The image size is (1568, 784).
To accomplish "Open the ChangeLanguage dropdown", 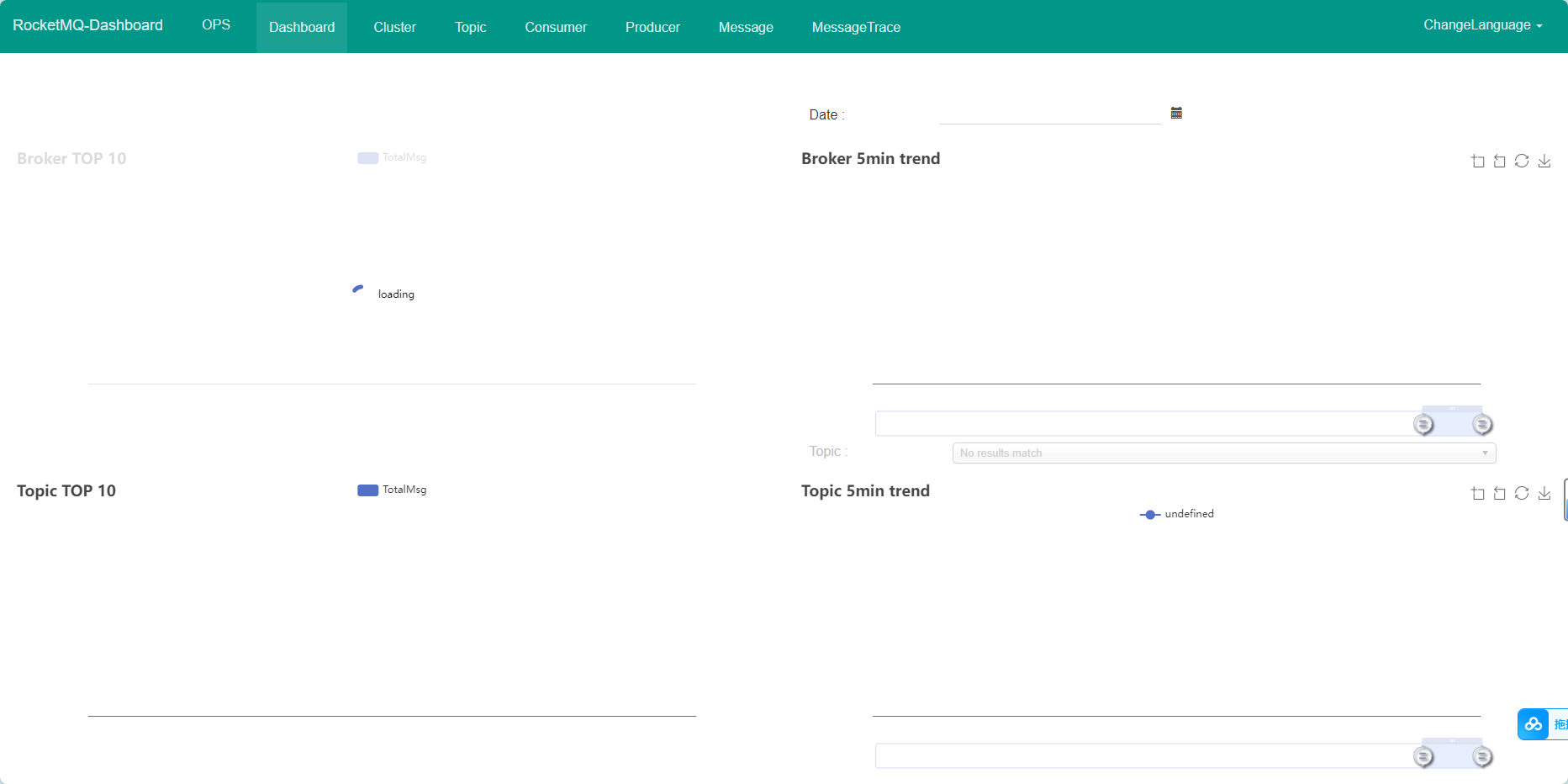I will (1483, 25).
